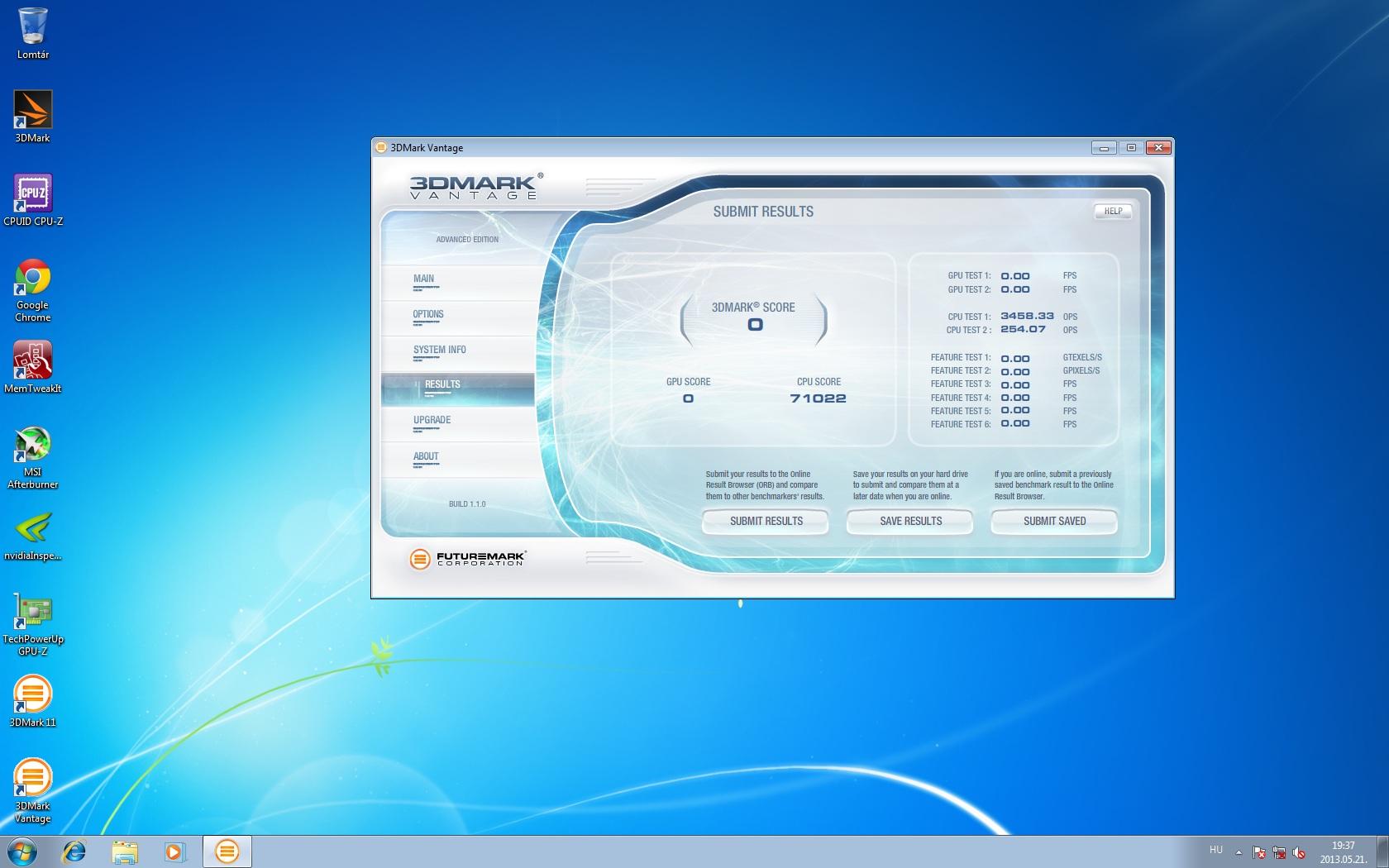Click the muted volume tray icon
The width and height of the screenshot is (1389, 868).
[1299, 852]
